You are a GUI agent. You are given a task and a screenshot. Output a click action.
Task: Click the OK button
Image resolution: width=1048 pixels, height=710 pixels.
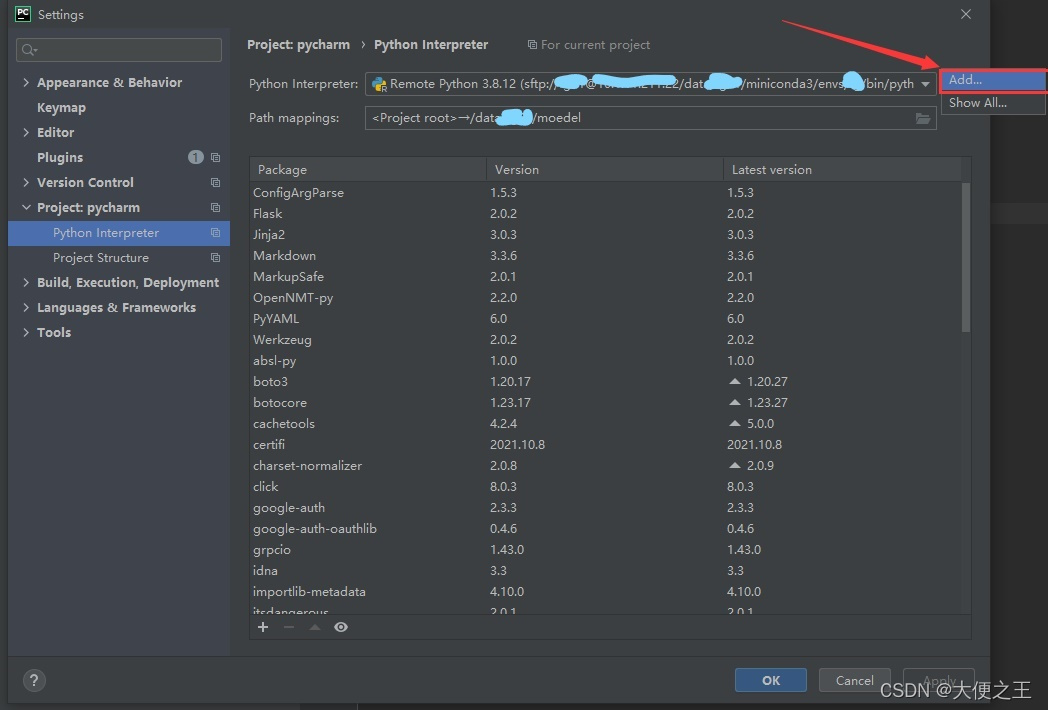(771, 681)
